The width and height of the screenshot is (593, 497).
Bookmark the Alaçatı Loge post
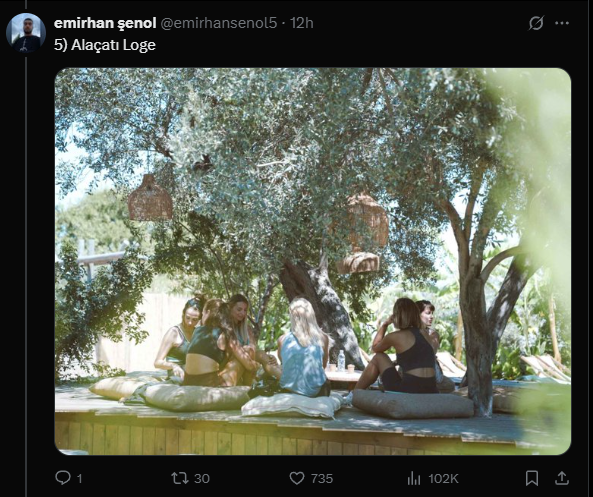pos(532,478)
